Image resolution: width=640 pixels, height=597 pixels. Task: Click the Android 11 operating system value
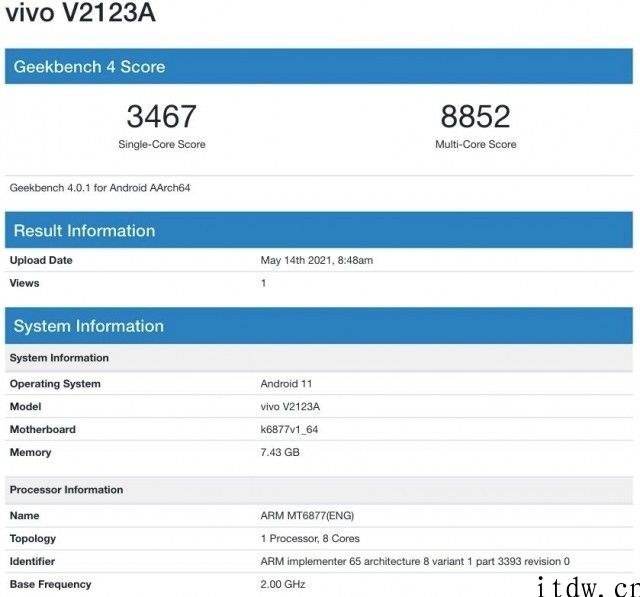(286, 384)
